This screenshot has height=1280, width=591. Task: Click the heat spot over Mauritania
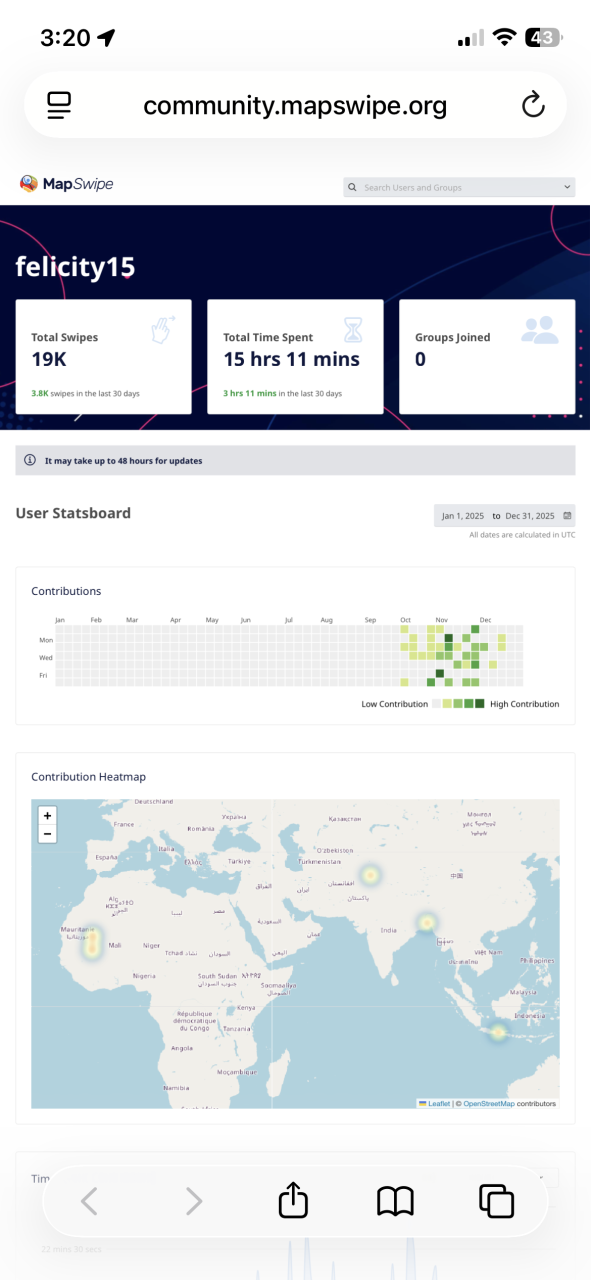pyautogui.click(x=91, y=941)
